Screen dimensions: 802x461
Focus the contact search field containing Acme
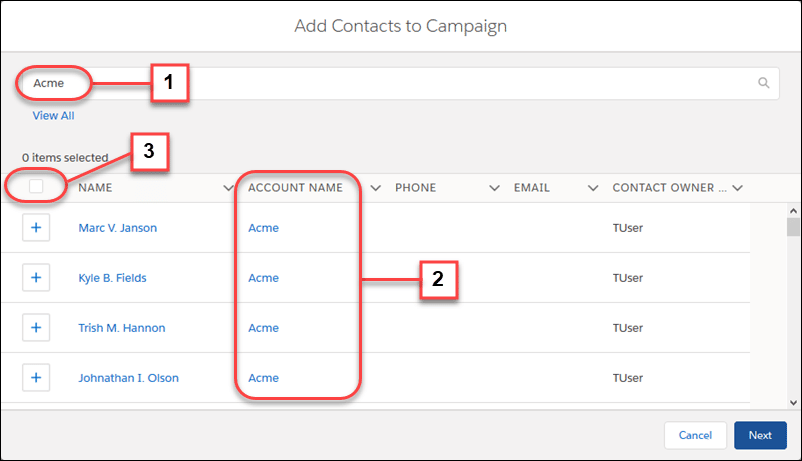(399, 83)
